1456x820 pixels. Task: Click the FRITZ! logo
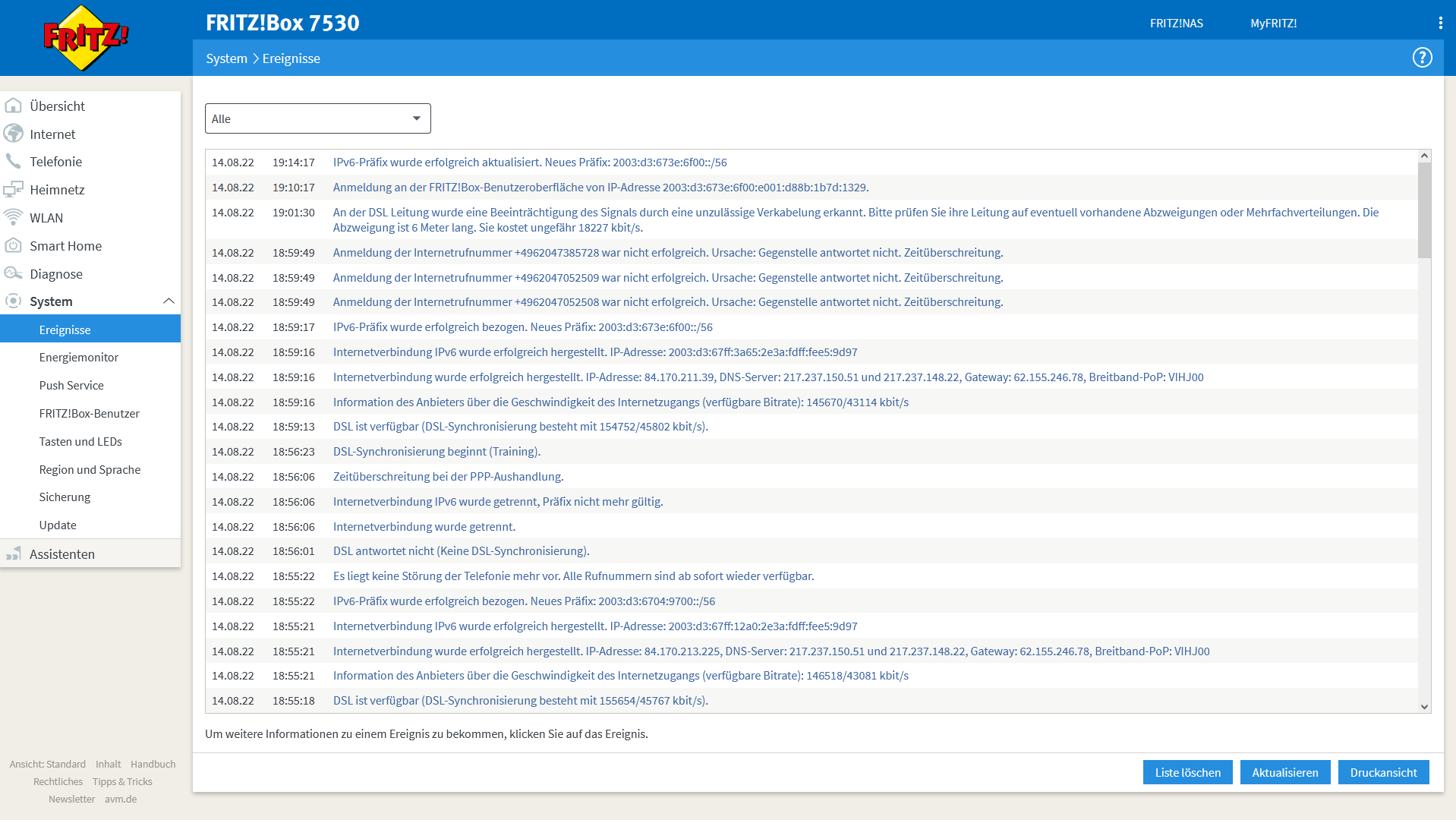[86, 38]
